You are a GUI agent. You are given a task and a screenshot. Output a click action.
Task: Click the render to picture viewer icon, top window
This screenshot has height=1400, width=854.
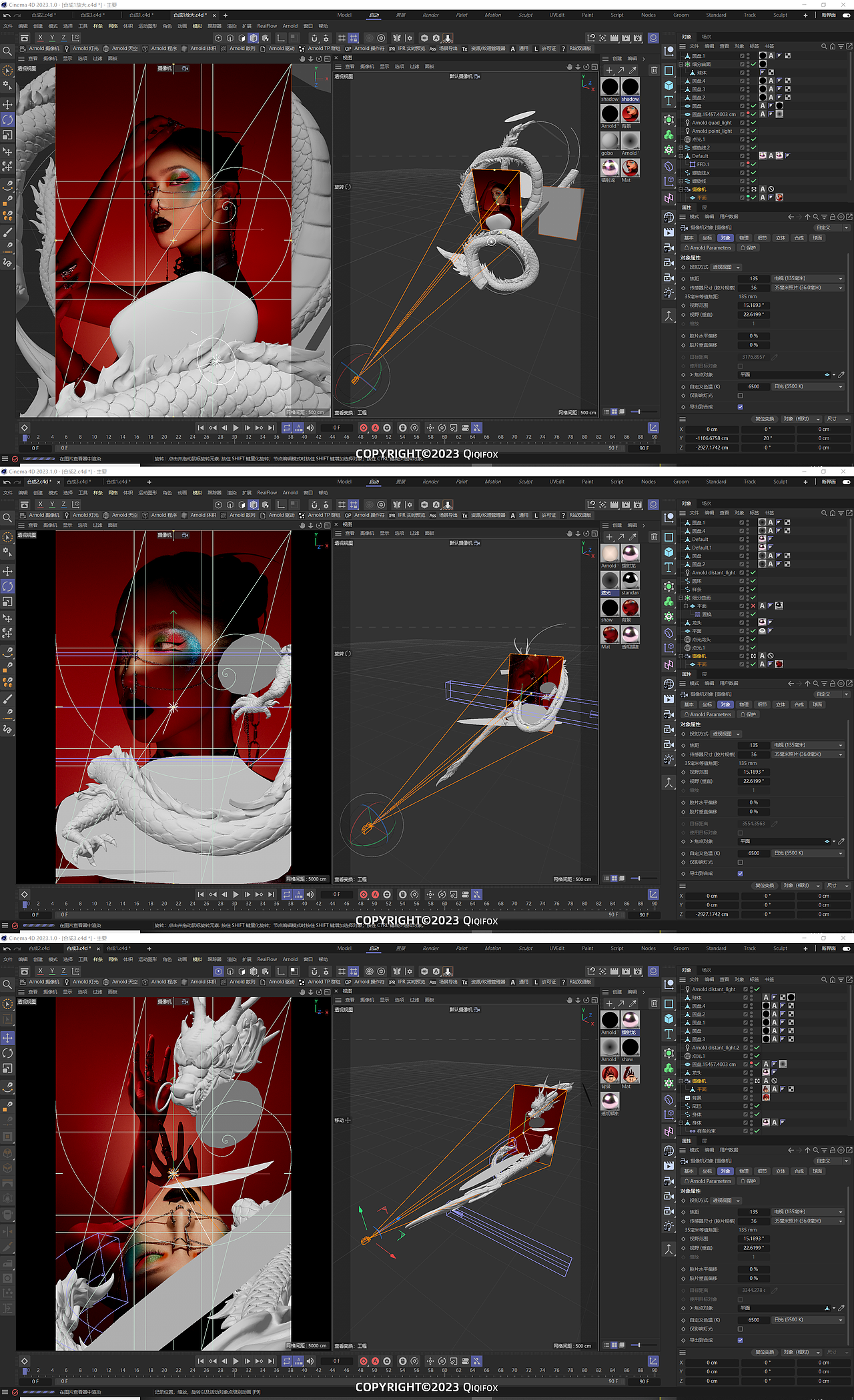click(x=626, y=38)
